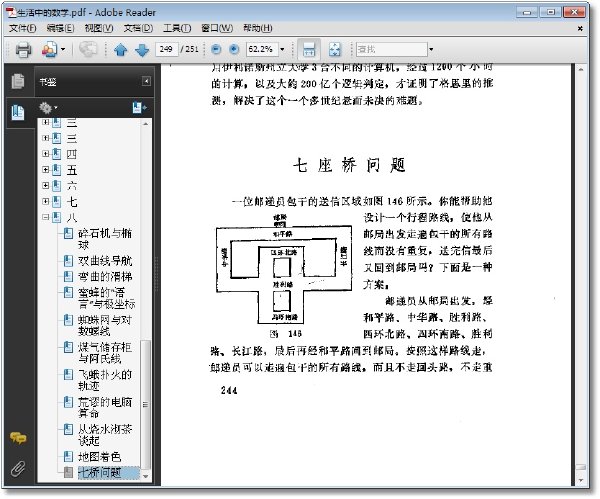Click the page number 244 text
The width and height of the screenshot is (600, 499).
tap(229, 391)
